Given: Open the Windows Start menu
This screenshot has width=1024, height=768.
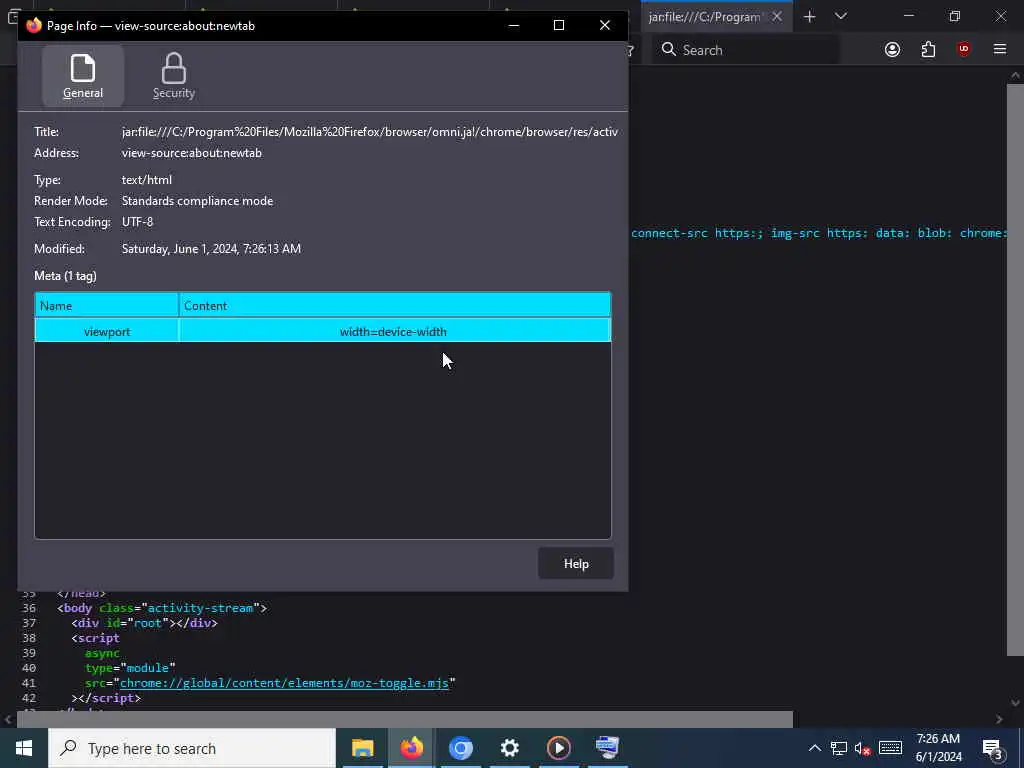Looking at the screenshot, I should coord(24,748).
